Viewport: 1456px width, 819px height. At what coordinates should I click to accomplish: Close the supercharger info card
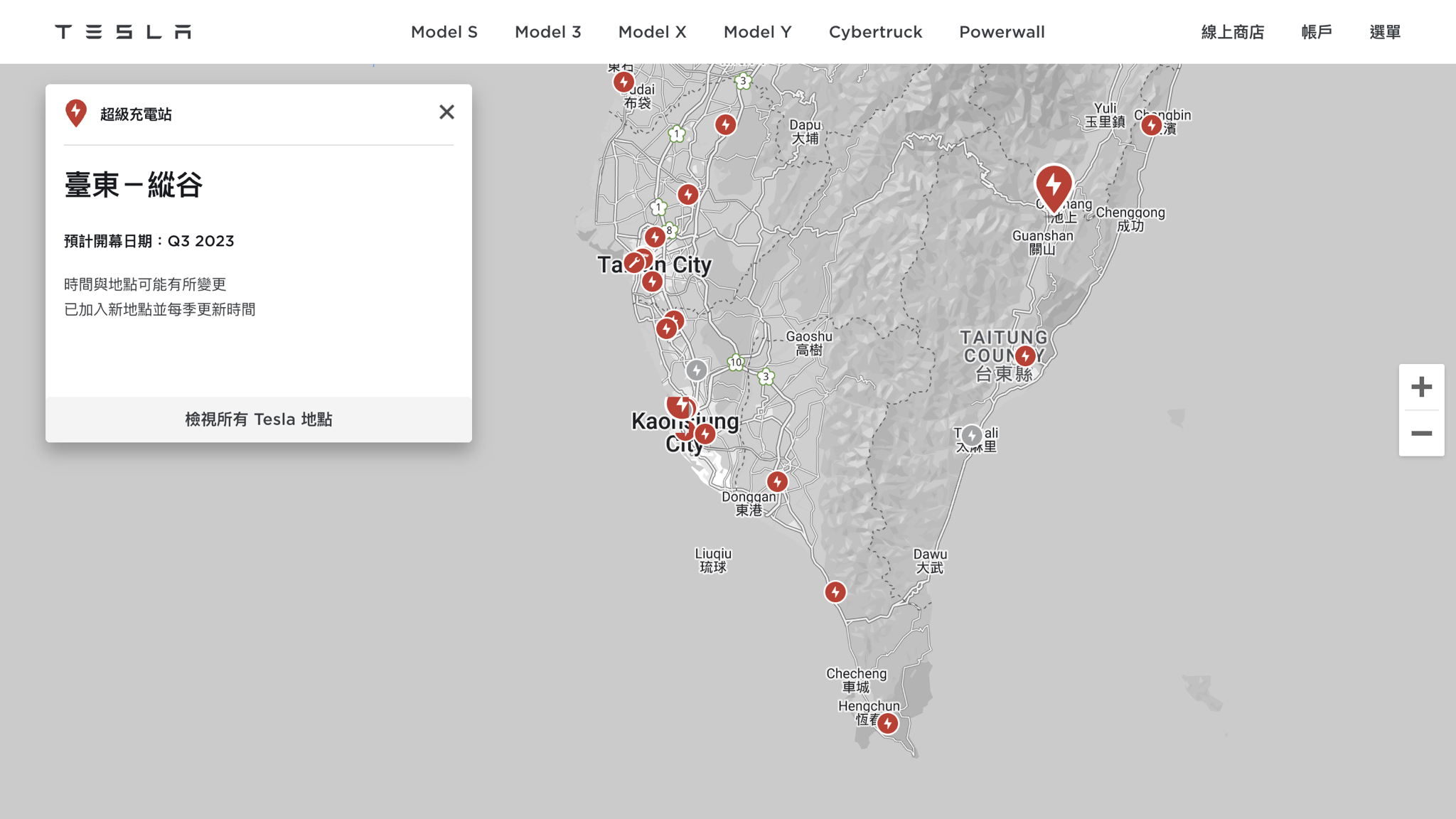point(446,112)
